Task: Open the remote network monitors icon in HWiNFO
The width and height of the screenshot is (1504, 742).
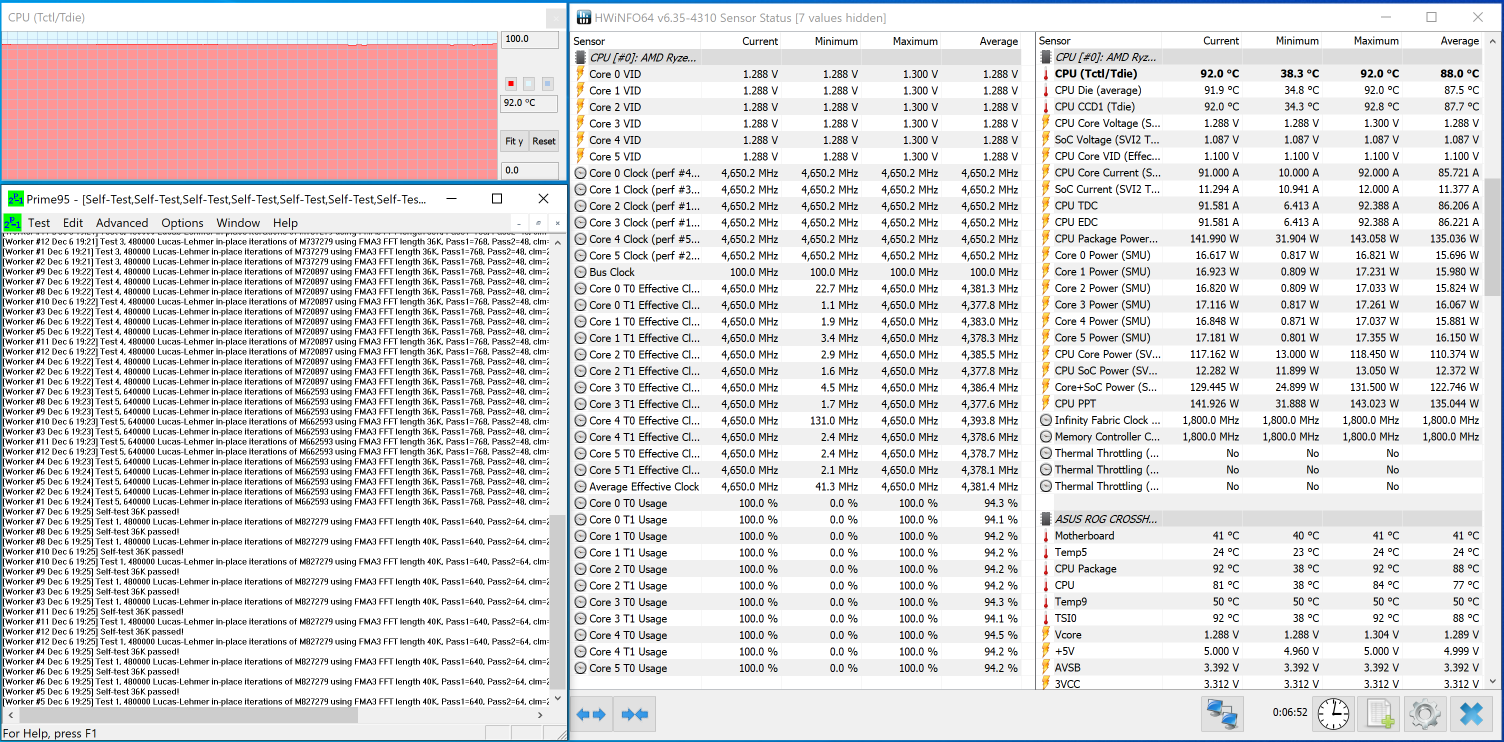Action: click(1220, 714)
